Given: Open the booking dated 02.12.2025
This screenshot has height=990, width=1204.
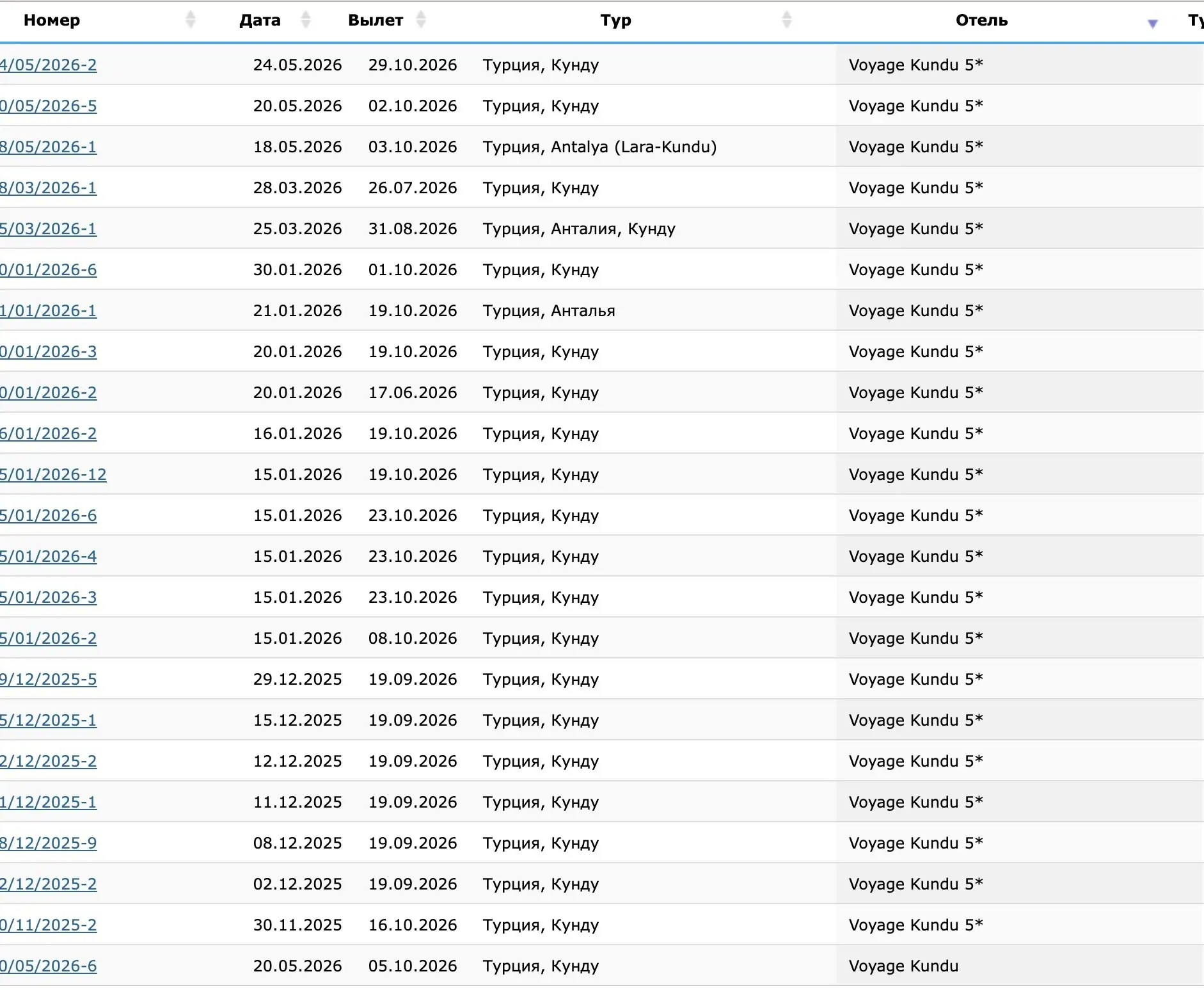Looking at the screenshot, I should click(49, 884).
